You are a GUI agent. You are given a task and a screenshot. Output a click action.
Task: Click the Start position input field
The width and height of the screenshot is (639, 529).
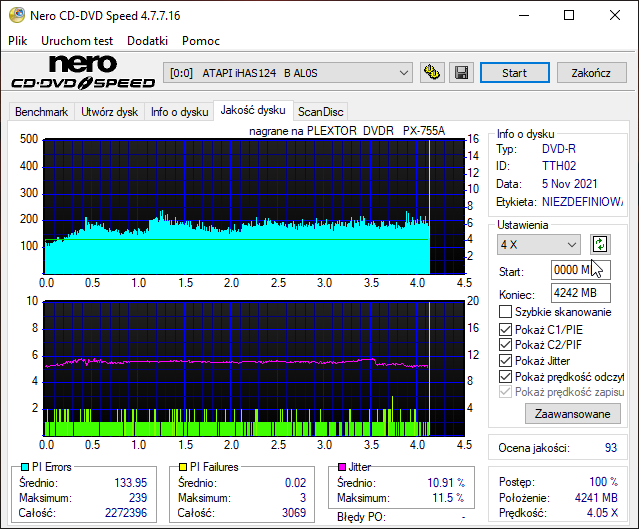[581, 270]
